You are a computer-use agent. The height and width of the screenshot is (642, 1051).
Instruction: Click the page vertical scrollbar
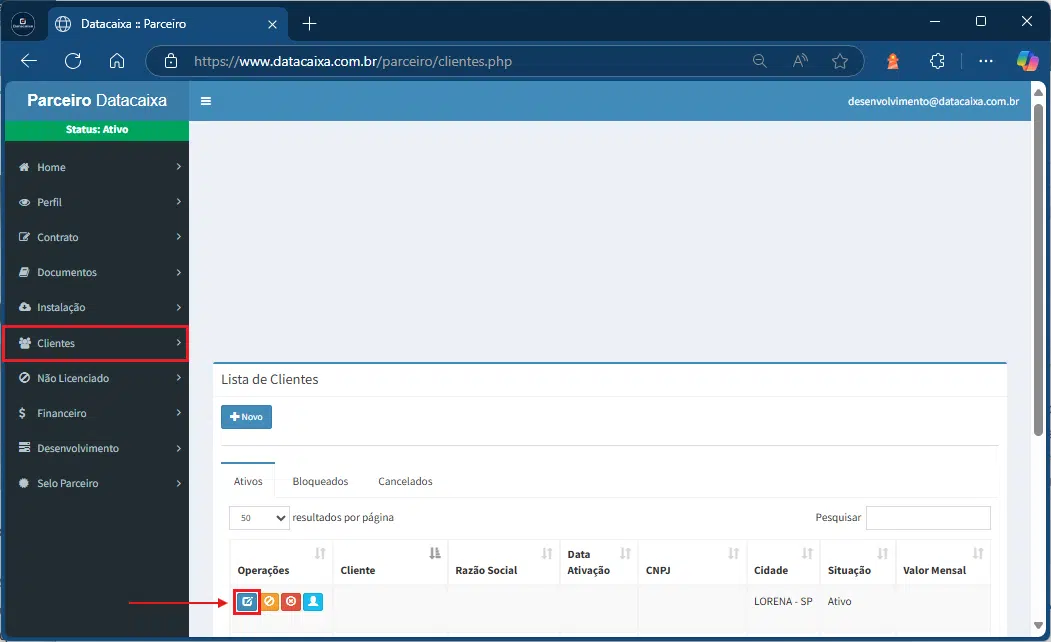1038,268
